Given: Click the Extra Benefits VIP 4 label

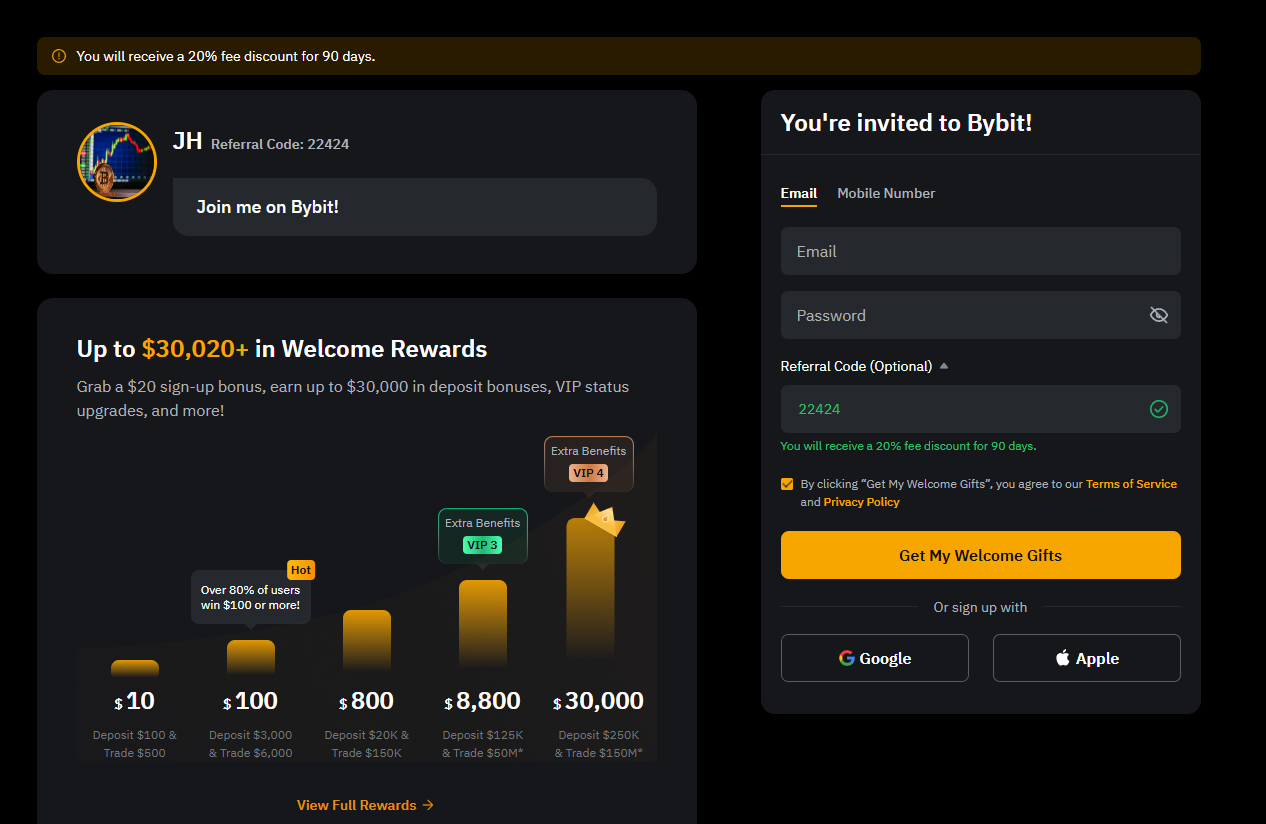Looking at the screenshot, I should coord(589,462).
